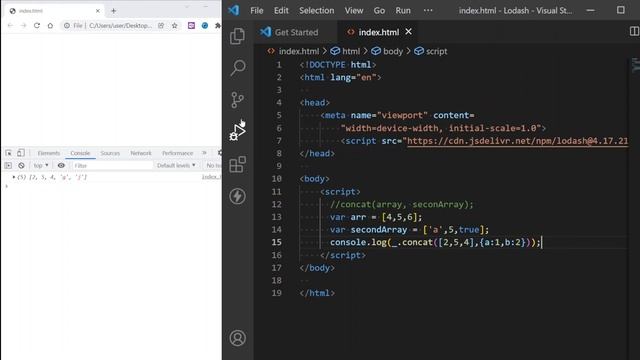This screenshot has height=360, width=640.
Task: Open the View menu
Action: tap(354, 10)
